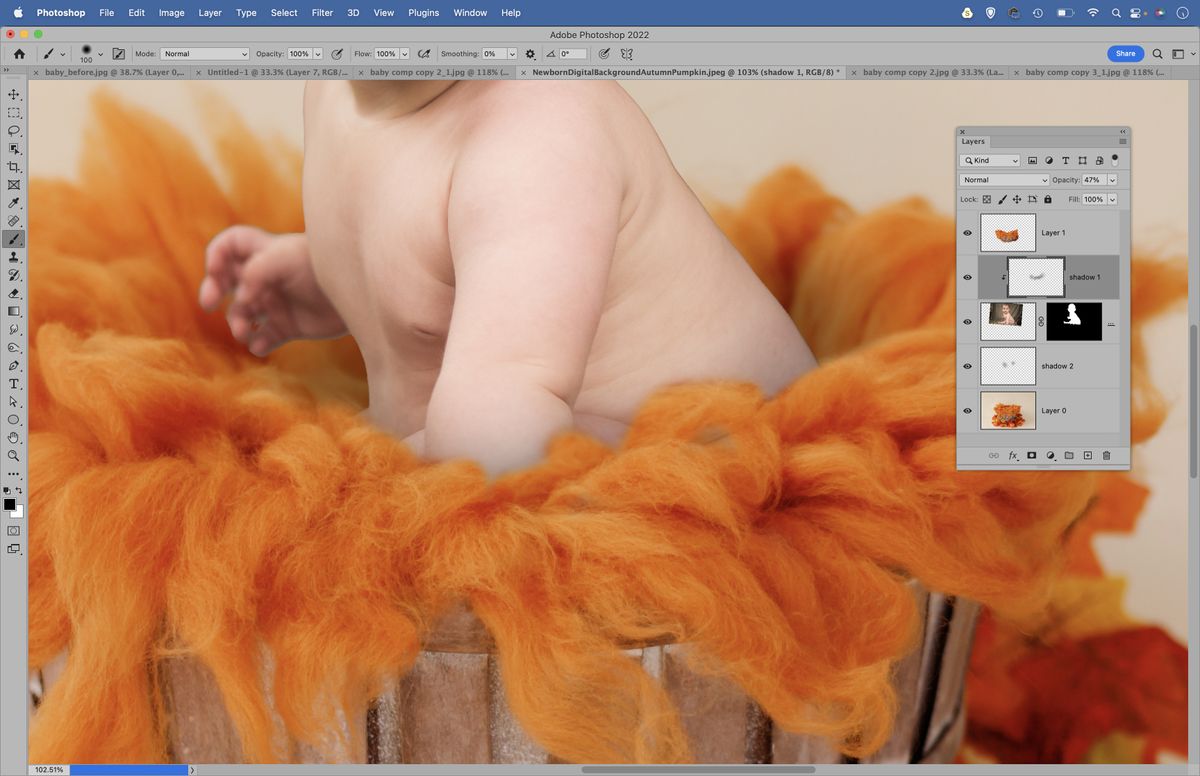Add a layer mask in Layers panel
The width and height of the screenshot is (1200, 776).
click(x=1031, y=455)
